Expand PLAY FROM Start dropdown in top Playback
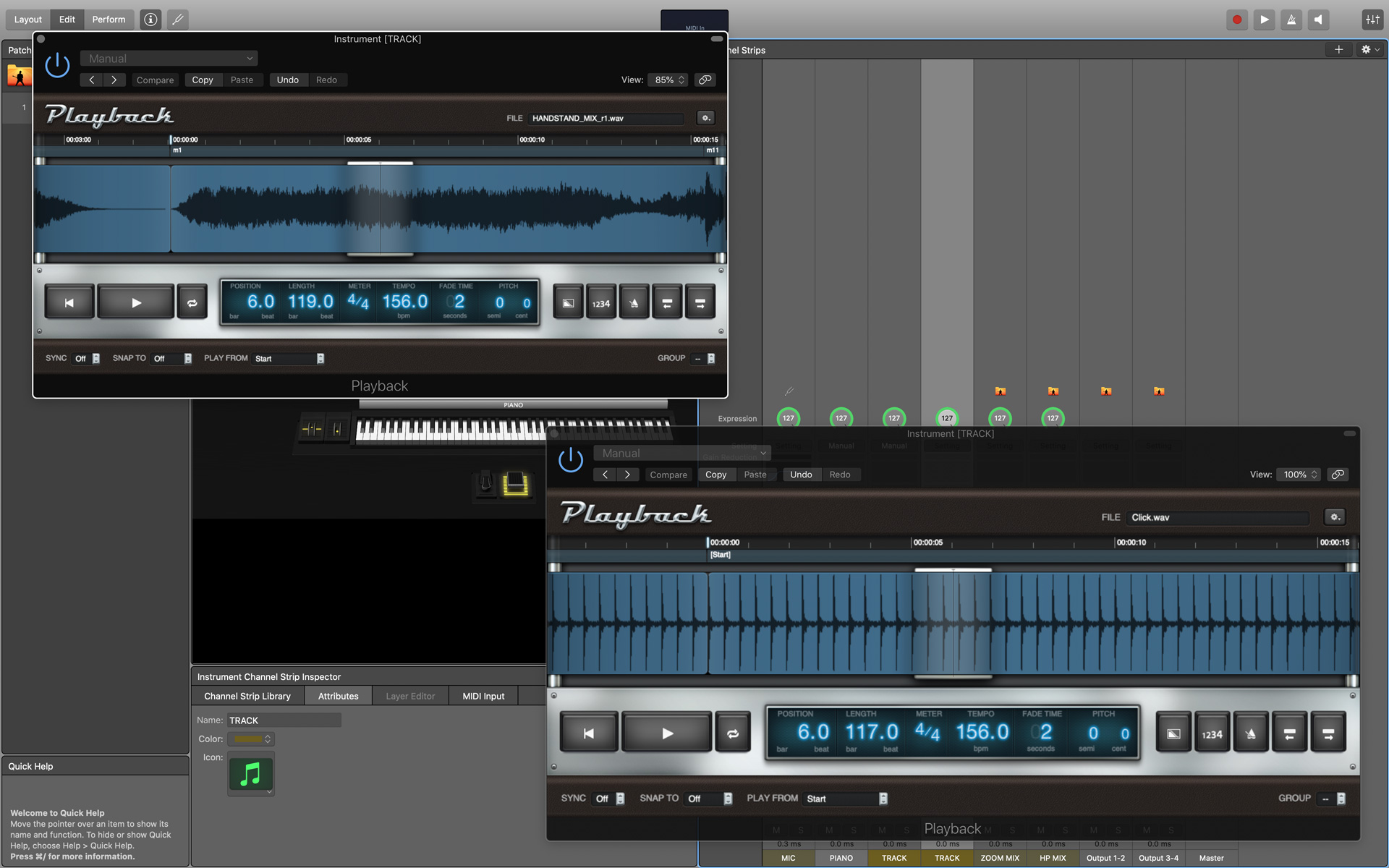The height and width of the screenshot is (868, 1389). [x=319, y=358]
